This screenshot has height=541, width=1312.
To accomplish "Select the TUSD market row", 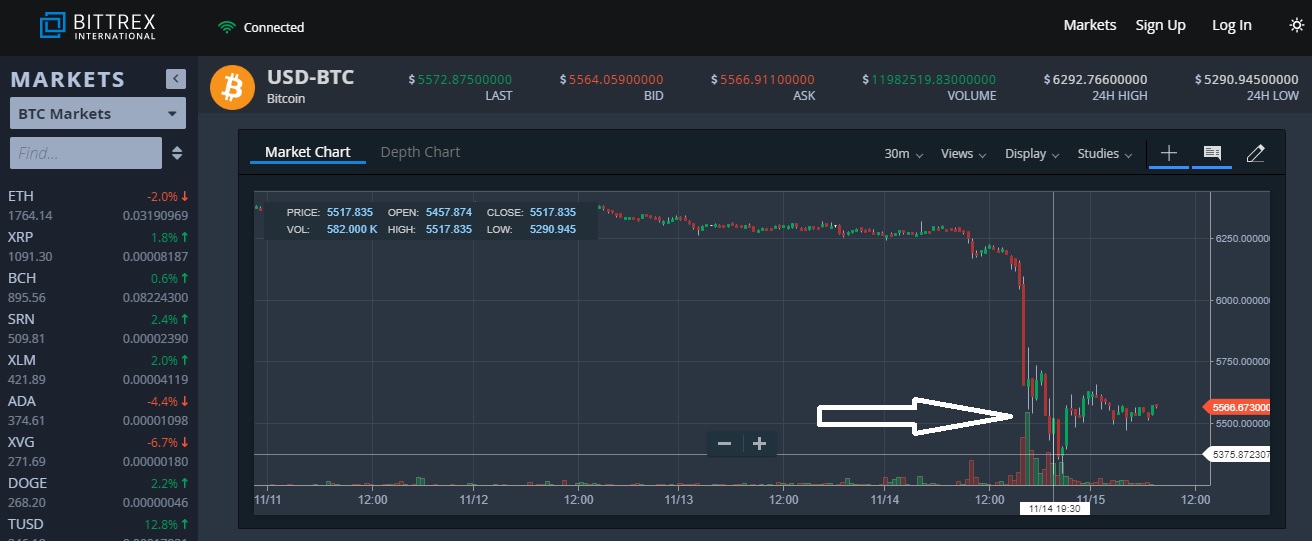I will coord(98,528).
